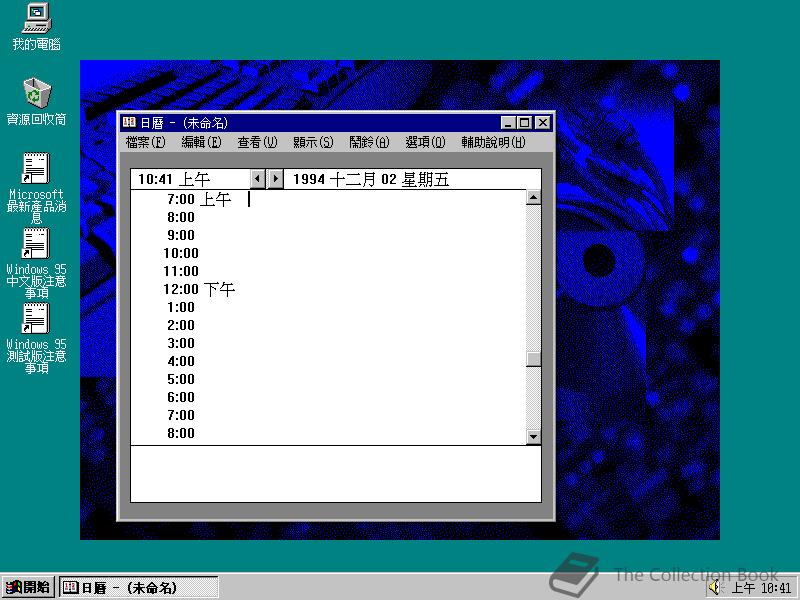The image size is (800, 600).
Task: Select the 3:00 appointment row
Action: (x=328, y=343)
